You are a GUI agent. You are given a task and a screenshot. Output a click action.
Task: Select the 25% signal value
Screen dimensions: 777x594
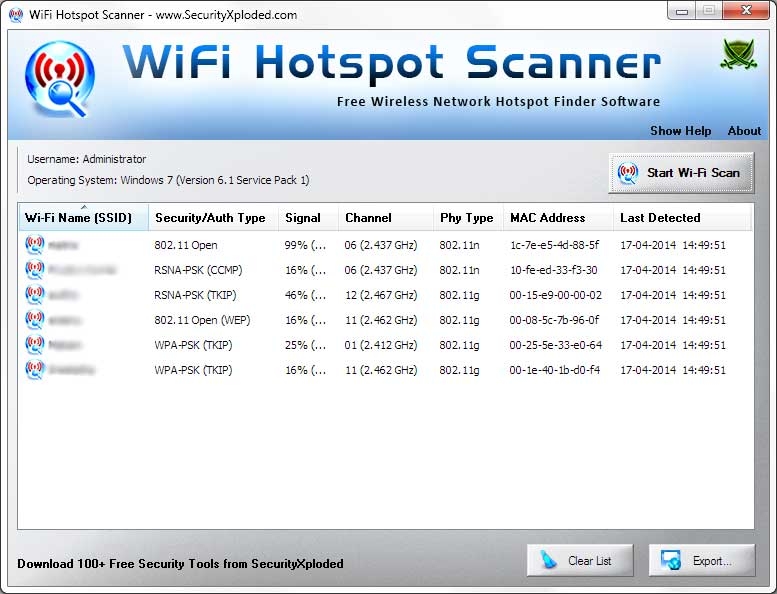(x=305, y=345)
